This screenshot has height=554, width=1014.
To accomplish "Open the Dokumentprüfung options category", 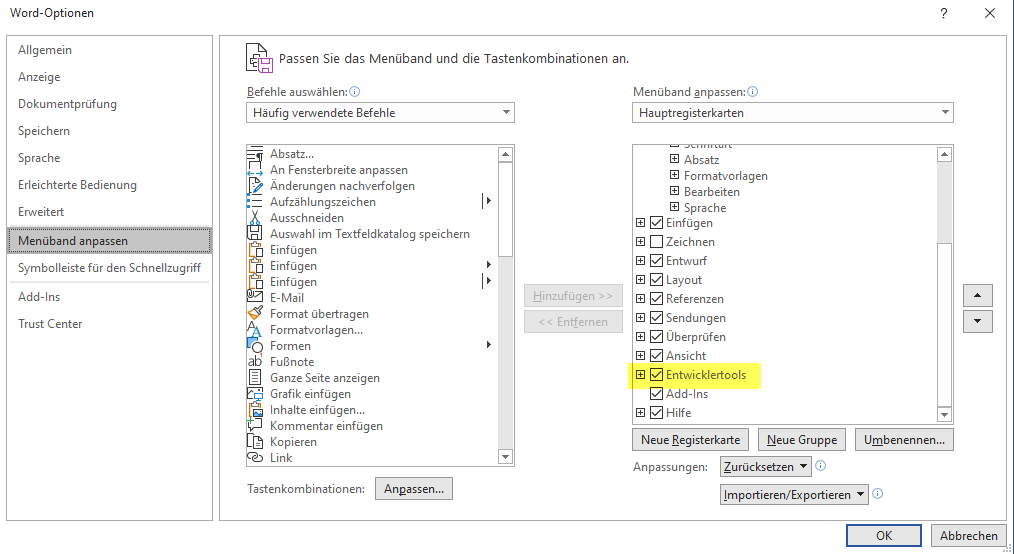I will click(x=109, y=104).
